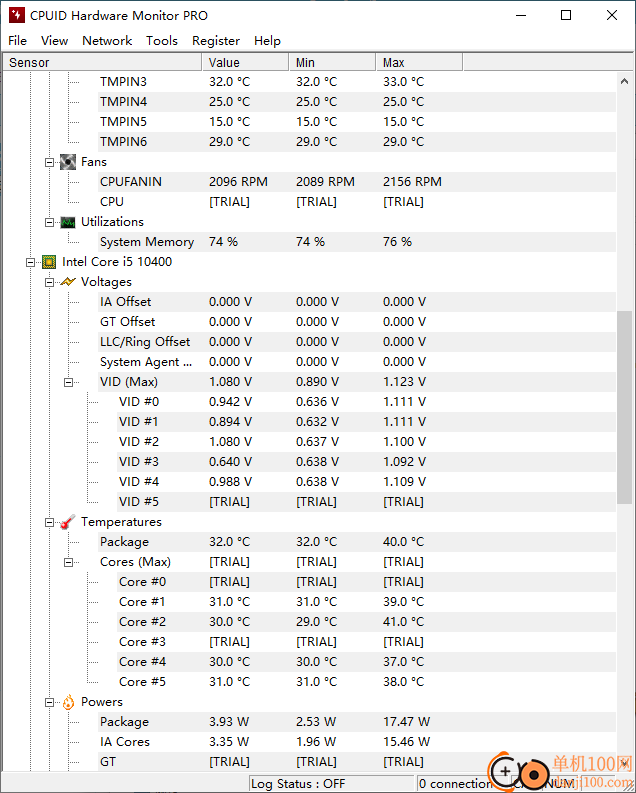Select the GT Offset voltage row

click(357, 322)
